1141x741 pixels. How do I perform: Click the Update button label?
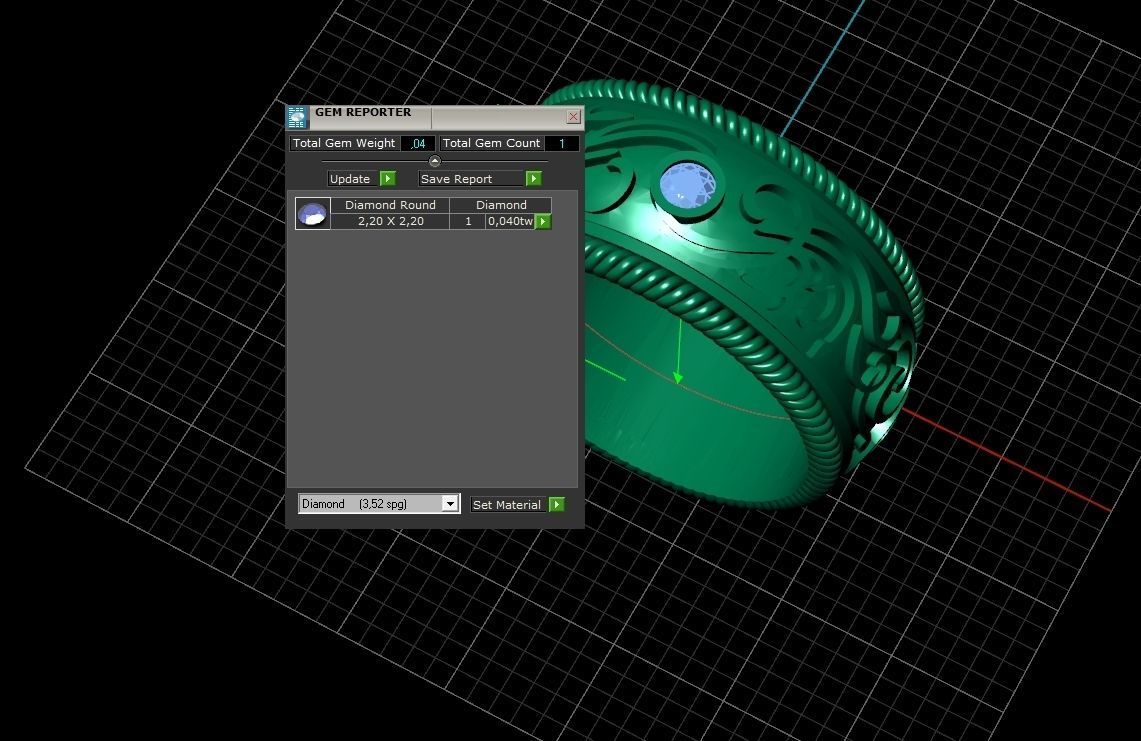pos(350,179)
